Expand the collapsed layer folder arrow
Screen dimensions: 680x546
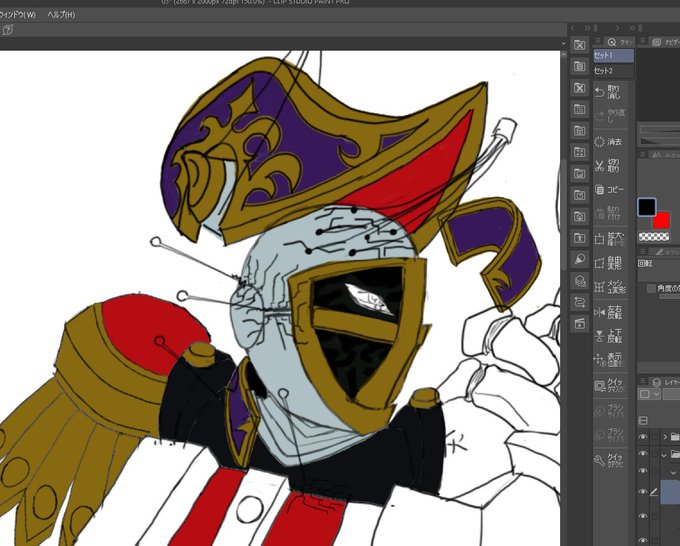[x=665, y=437]
